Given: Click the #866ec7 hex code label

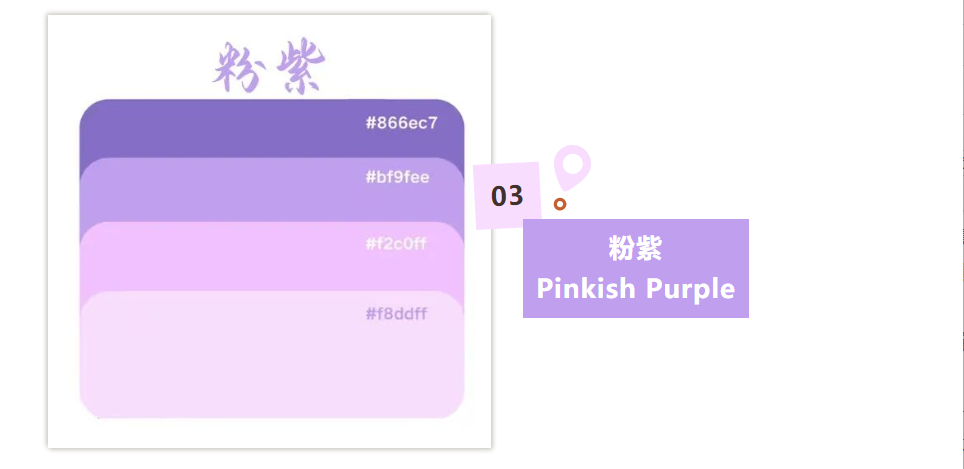Looking at the screenshot, I should (402, 123).
